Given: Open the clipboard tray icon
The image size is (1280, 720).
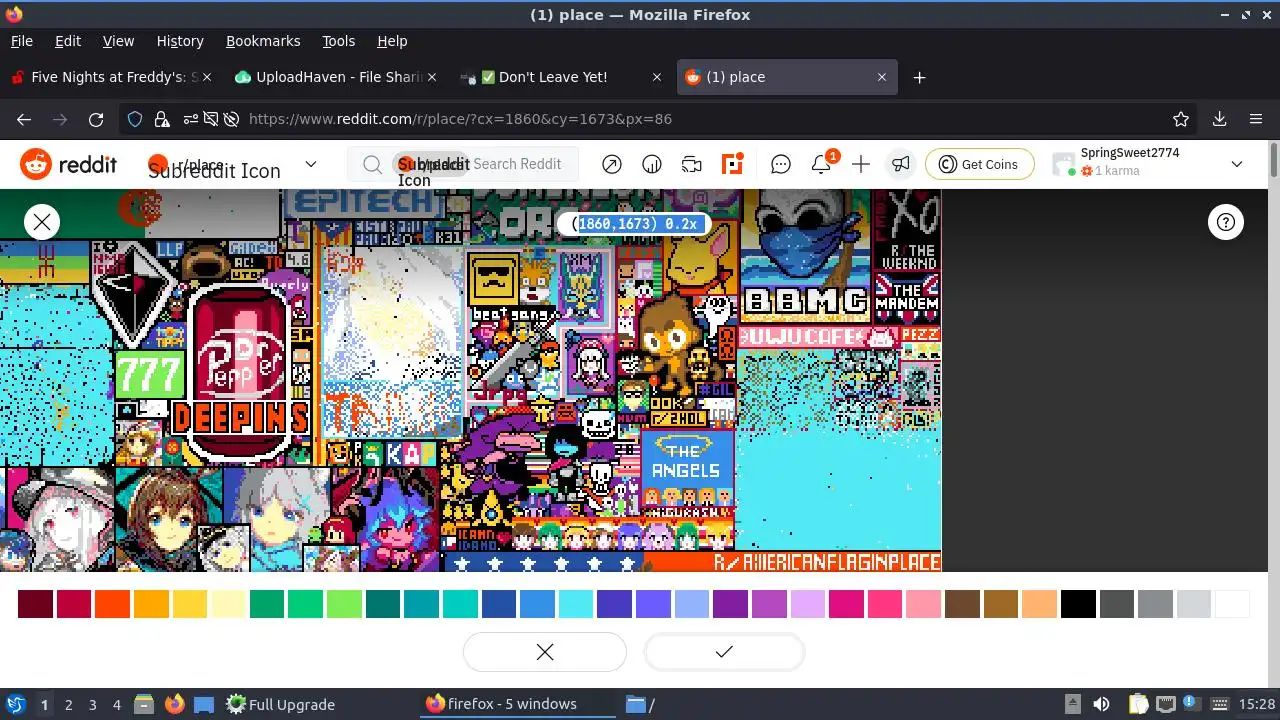Looking at the screenshot, I should (x=1138, y=704).
